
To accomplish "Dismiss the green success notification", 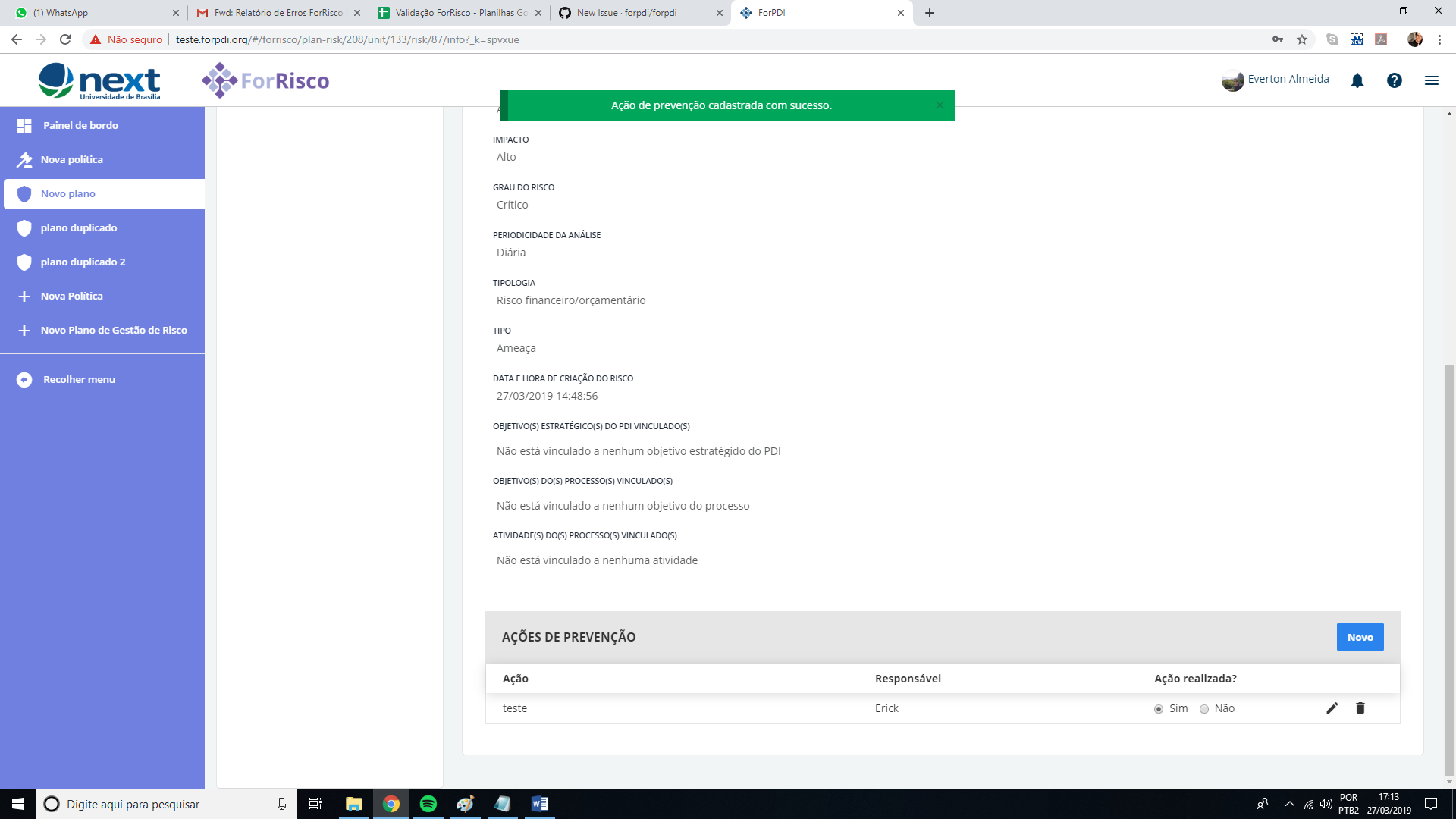I will point(940,105).
